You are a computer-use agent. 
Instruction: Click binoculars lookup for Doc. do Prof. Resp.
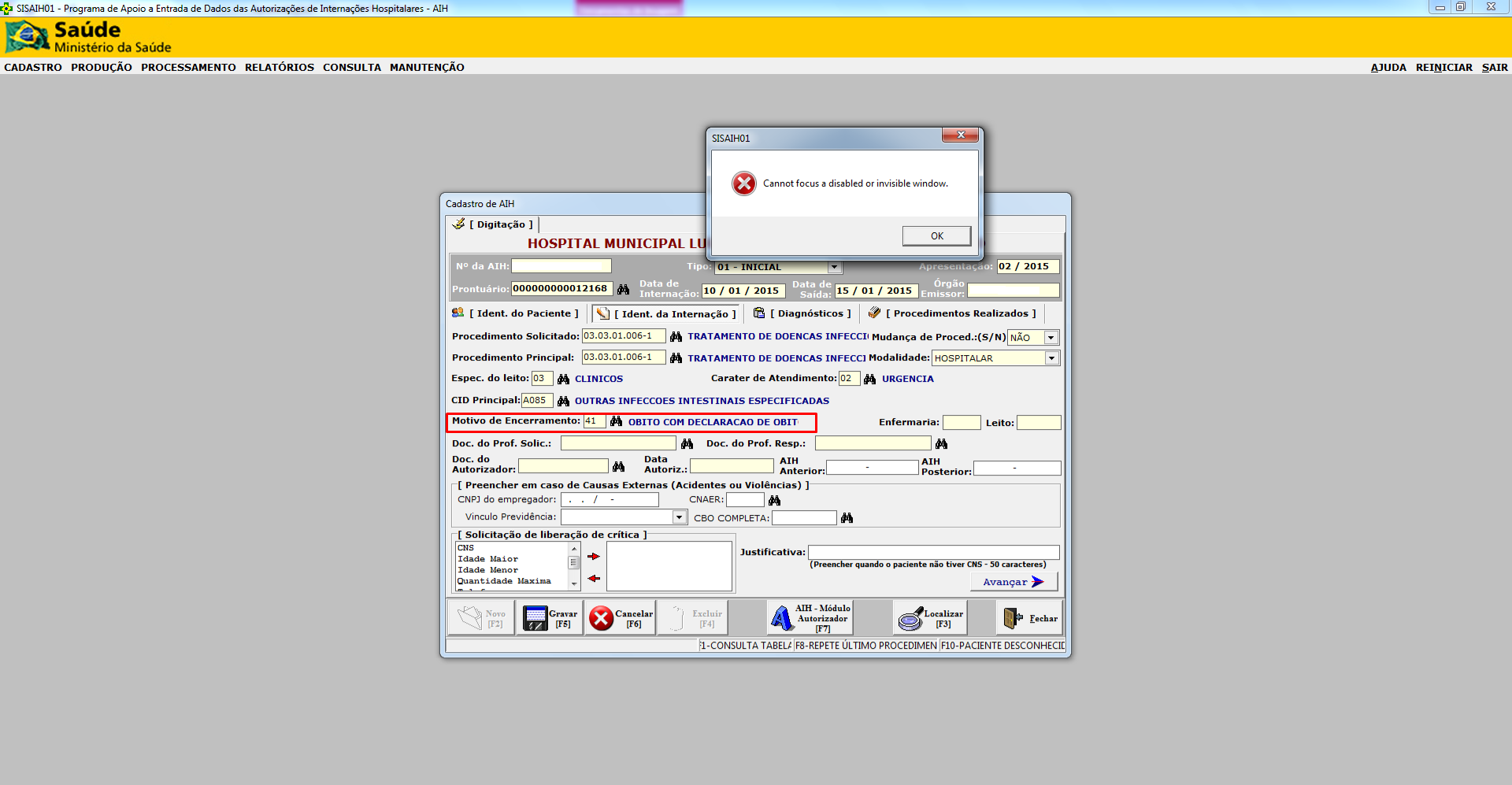click(x=941, y=444)
